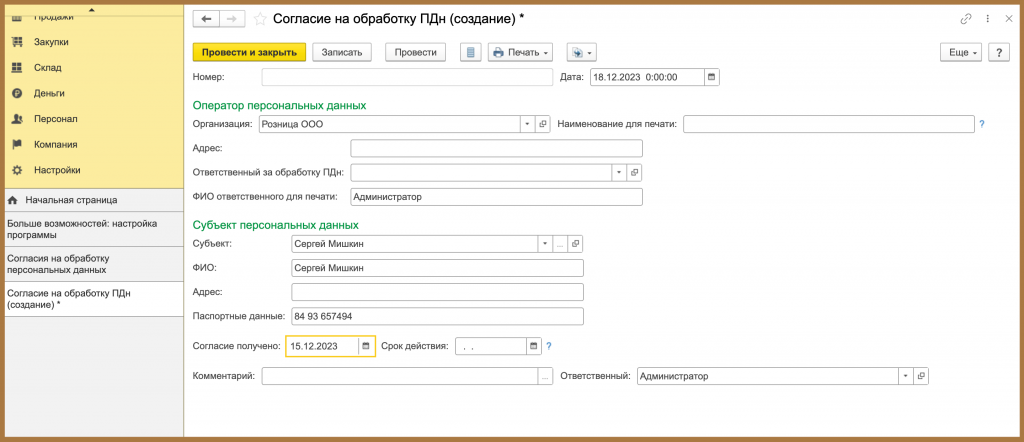Show help hint for Срок действия

pyautogui.click(x=549, y=346)
